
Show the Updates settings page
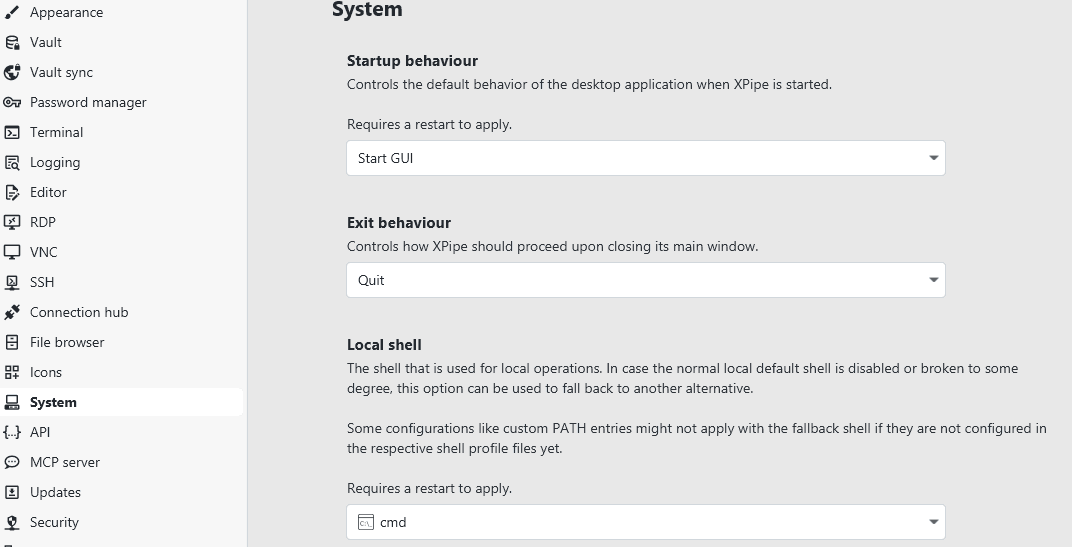(x=55, y=493)
